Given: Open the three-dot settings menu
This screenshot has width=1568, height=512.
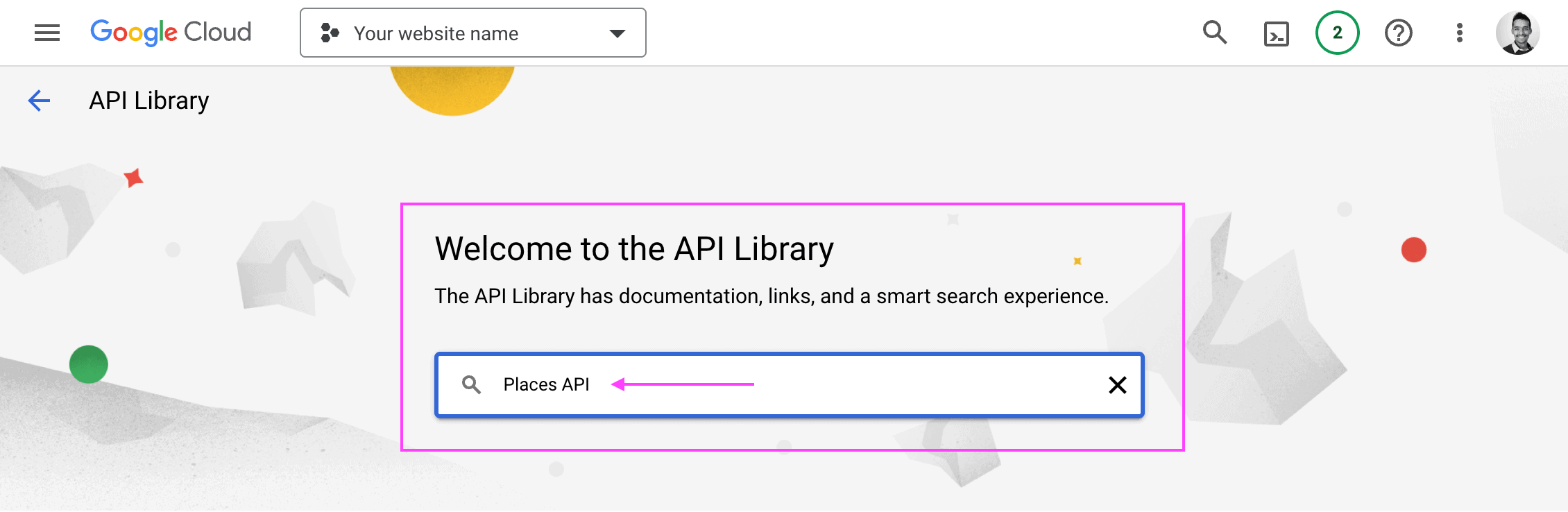Looking at the screenshot, I should click(1459, 33).
